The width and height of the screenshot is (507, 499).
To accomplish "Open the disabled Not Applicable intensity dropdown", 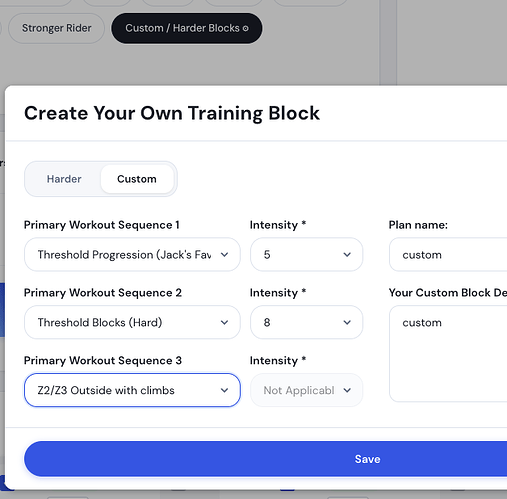I will [x=306, y=390].
